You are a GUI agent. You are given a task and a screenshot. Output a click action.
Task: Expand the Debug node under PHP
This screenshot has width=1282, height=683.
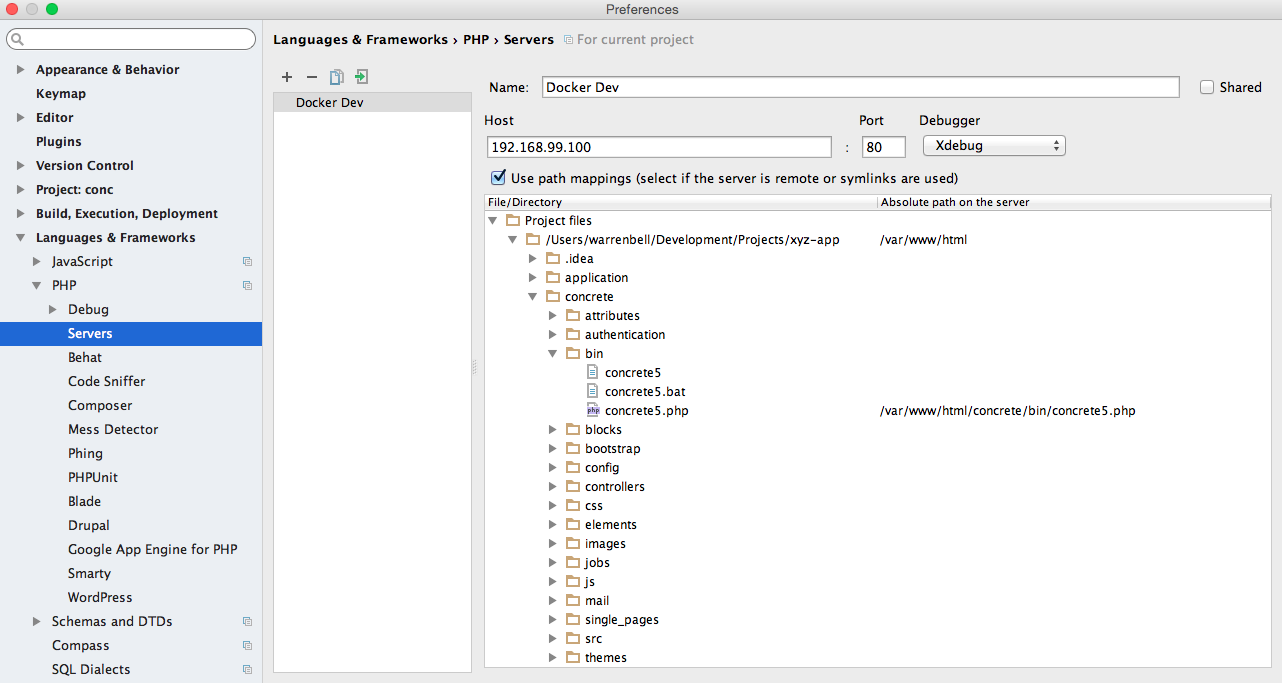click(x=53, y=310)
